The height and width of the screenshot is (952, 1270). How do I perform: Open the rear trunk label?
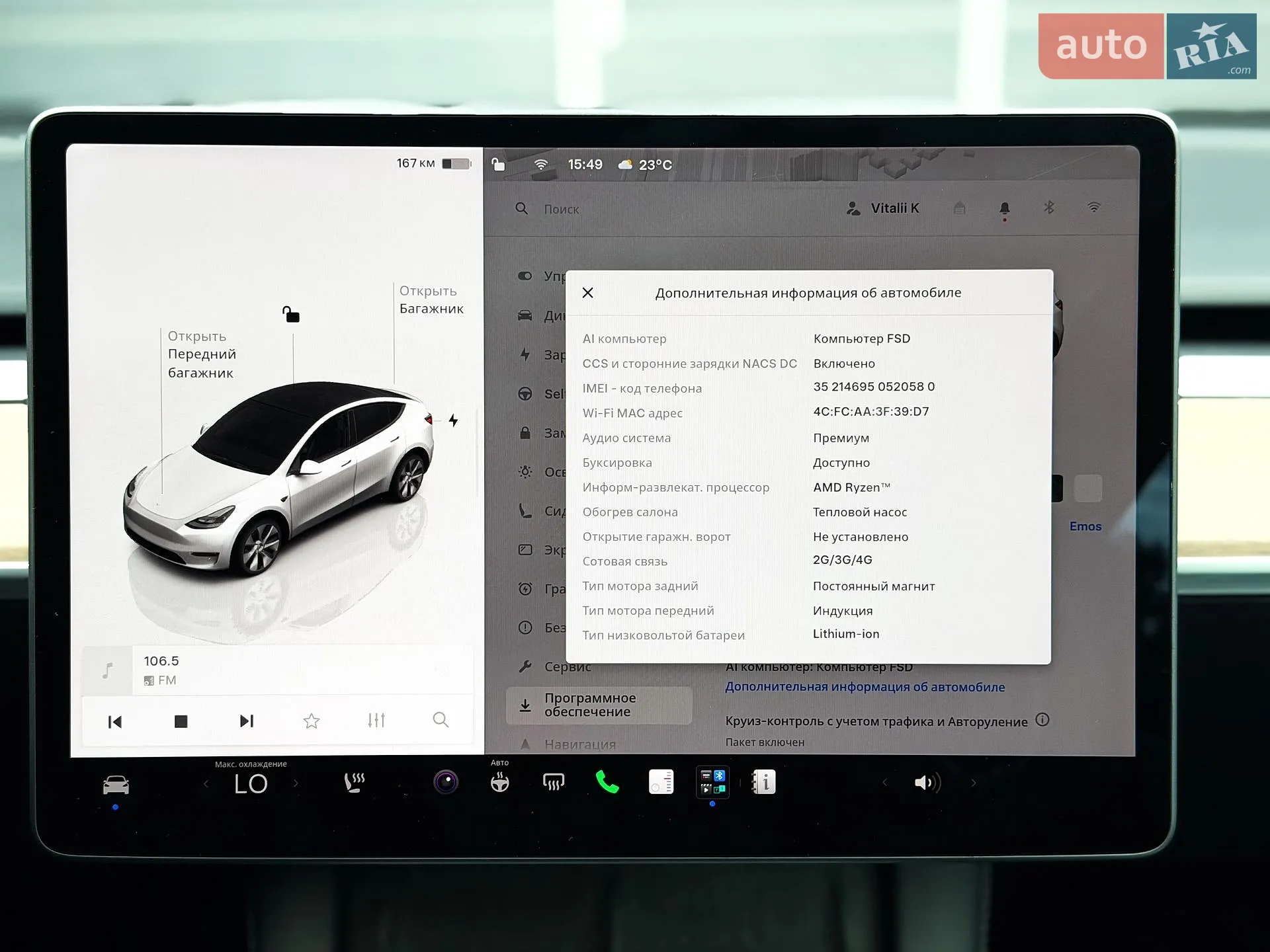pyautogui.click(x=431, y=299)
